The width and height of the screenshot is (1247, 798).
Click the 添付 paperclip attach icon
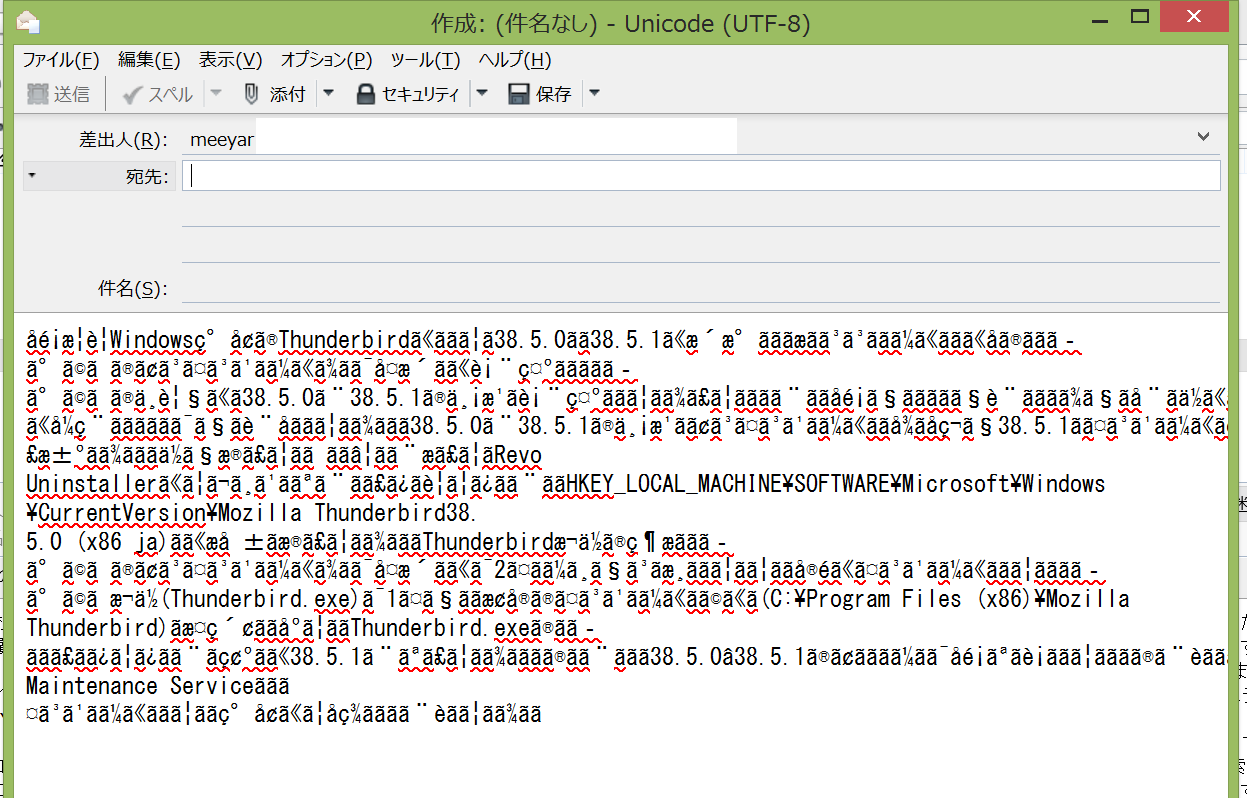[x=252, y=94]
